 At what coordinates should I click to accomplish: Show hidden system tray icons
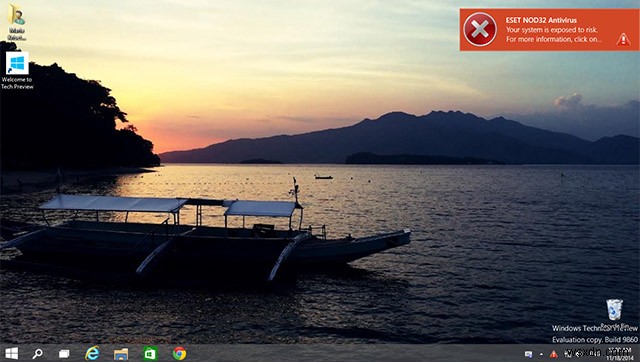point(541,354)
